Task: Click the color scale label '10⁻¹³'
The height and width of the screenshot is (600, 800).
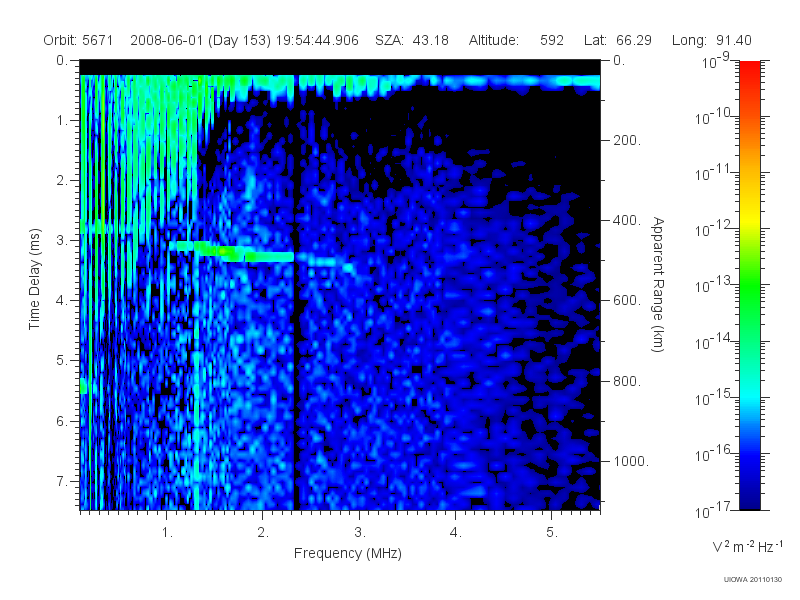Action: [713, 285]
